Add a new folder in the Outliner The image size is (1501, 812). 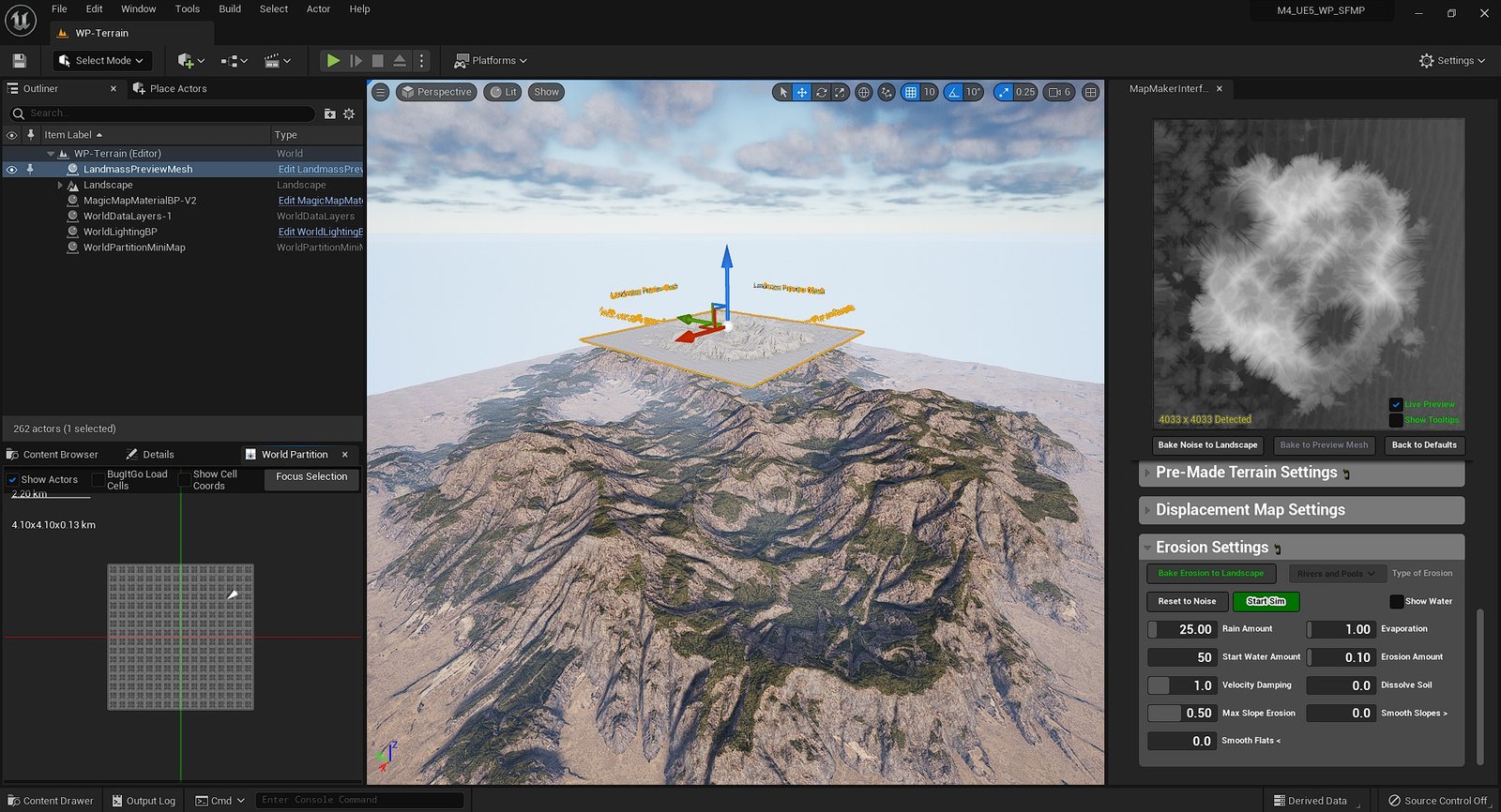[x=329, y=113]
